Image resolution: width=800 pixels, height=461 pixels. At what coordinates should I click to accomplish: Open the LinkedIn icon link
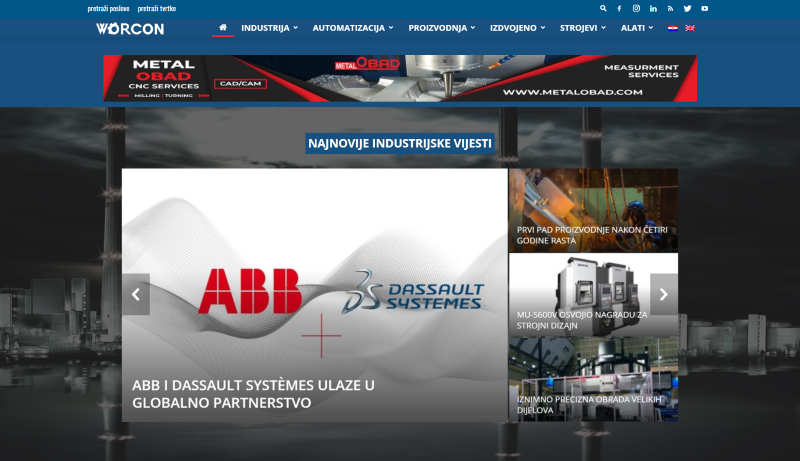tap(653, 8)
